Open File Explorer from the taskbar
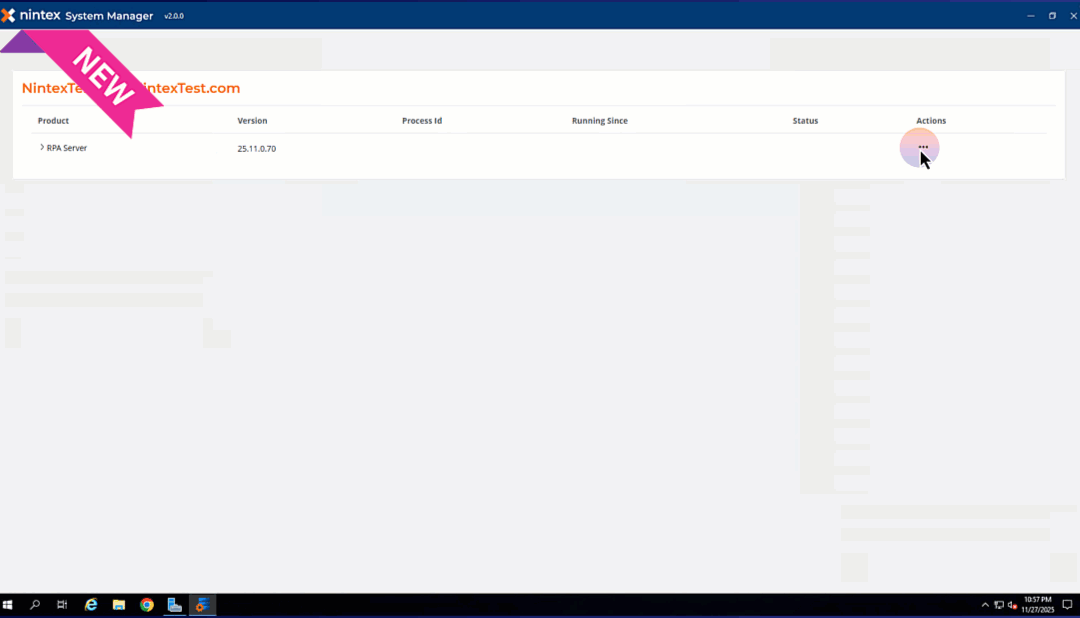 118,605
